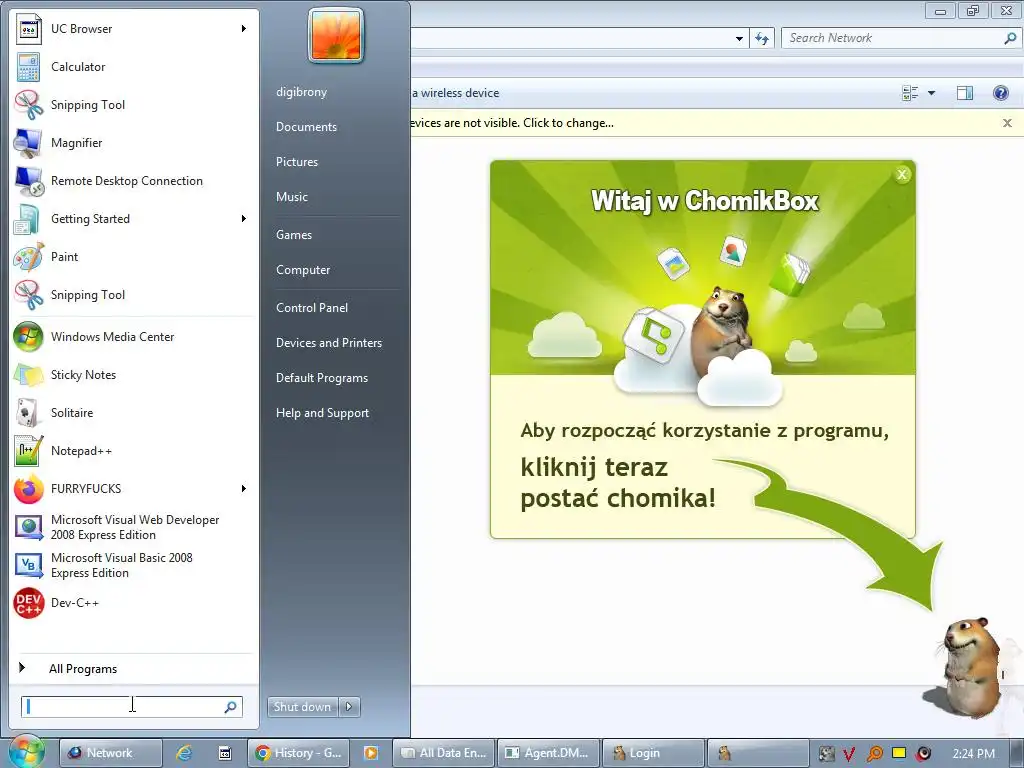Switch to Agent.DM... taskbar window

point(549,753)
